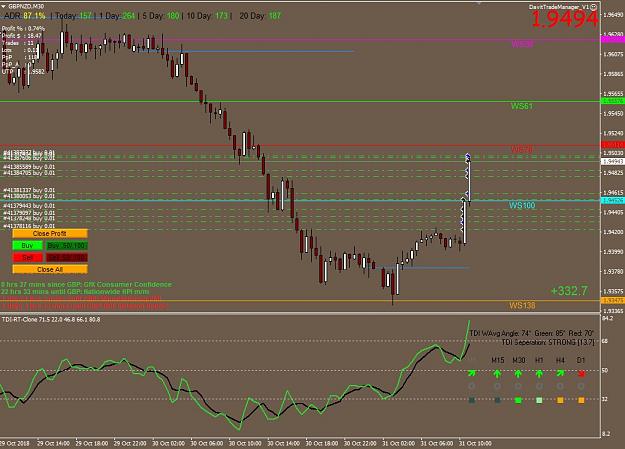Click the 31 Oct 06:00 time axis label
This screenshot has height=449, width=625.
point(436,443)
